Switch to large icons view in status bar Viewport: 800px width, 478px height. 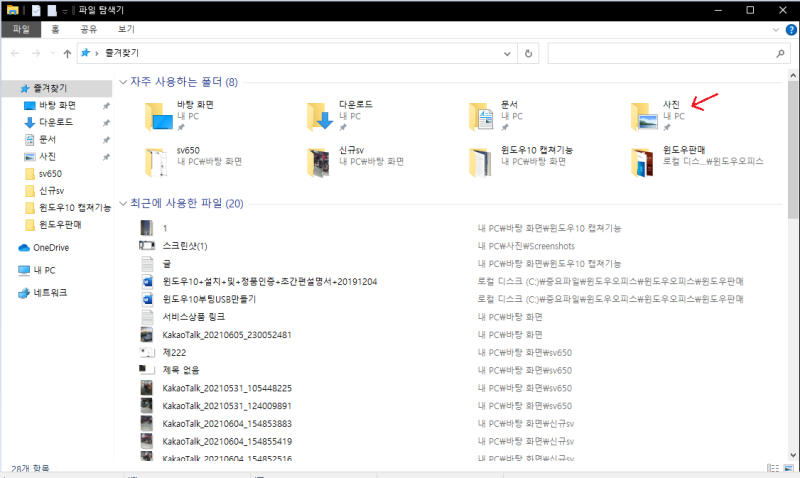(x=789, y=468)
